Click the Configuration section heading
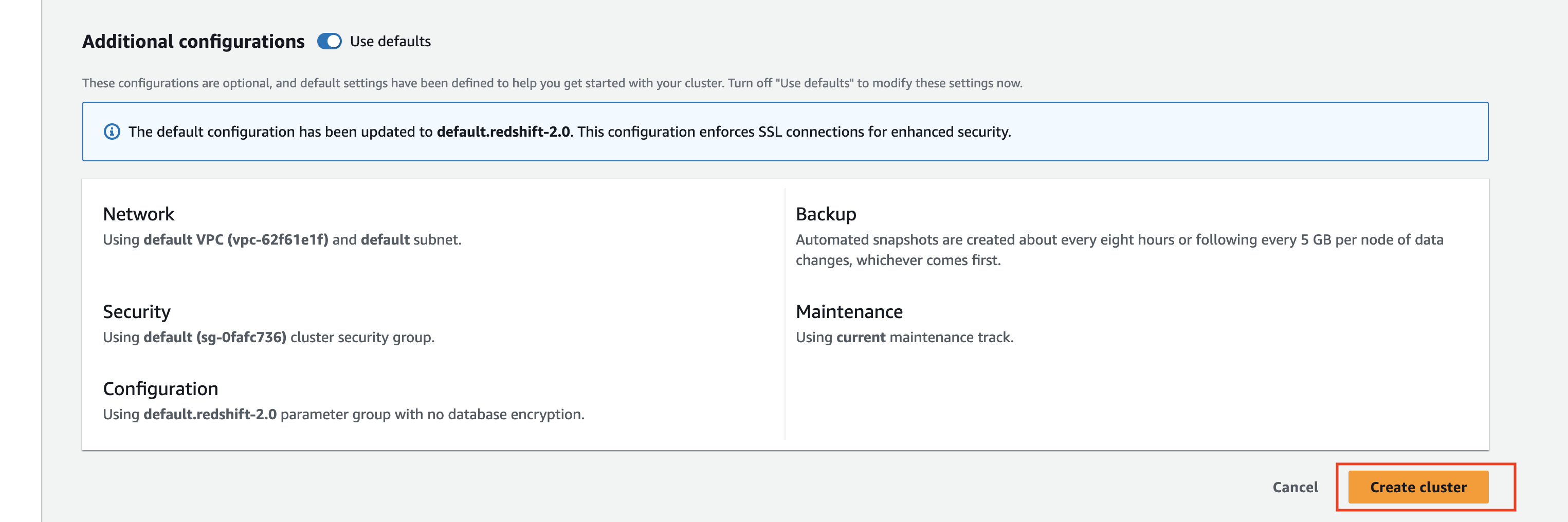Screen dimensions: 1568x522 point(160,389)
